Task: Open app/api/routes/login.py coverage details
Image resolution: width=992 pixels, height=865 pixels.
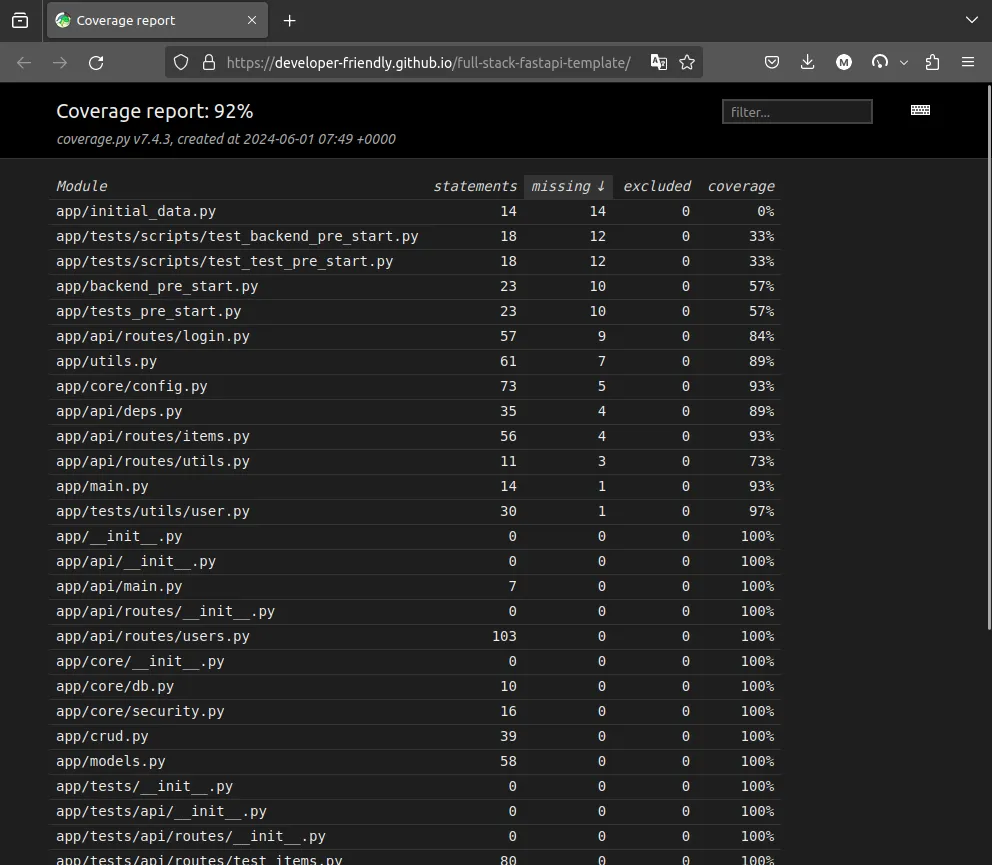Action: pyautogui.click(x=153, y=336)
